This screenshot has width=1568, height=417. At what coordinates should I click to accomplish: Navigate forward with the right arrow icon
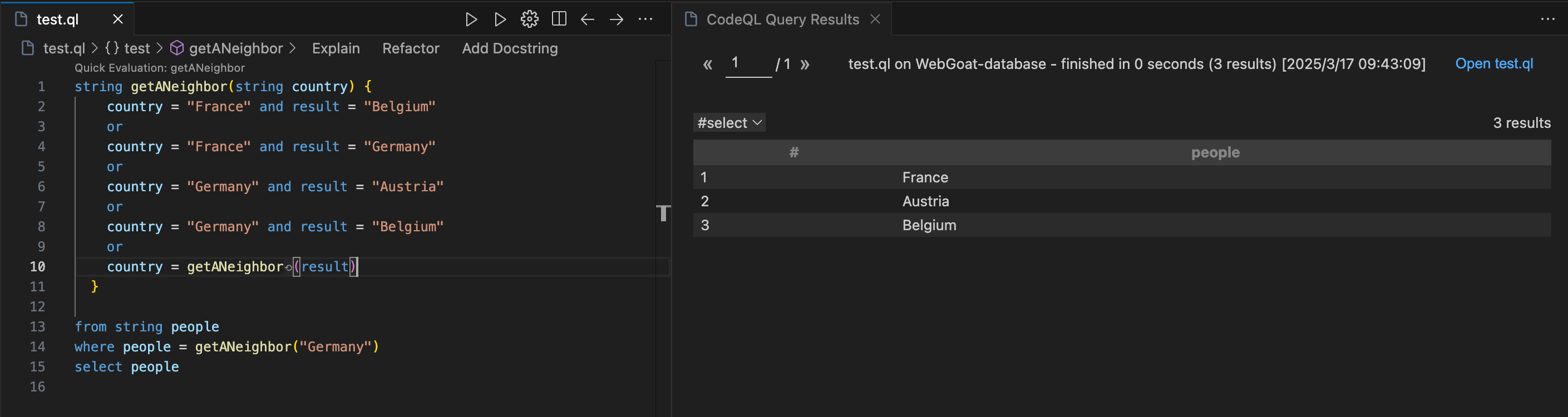pos(616,19)
